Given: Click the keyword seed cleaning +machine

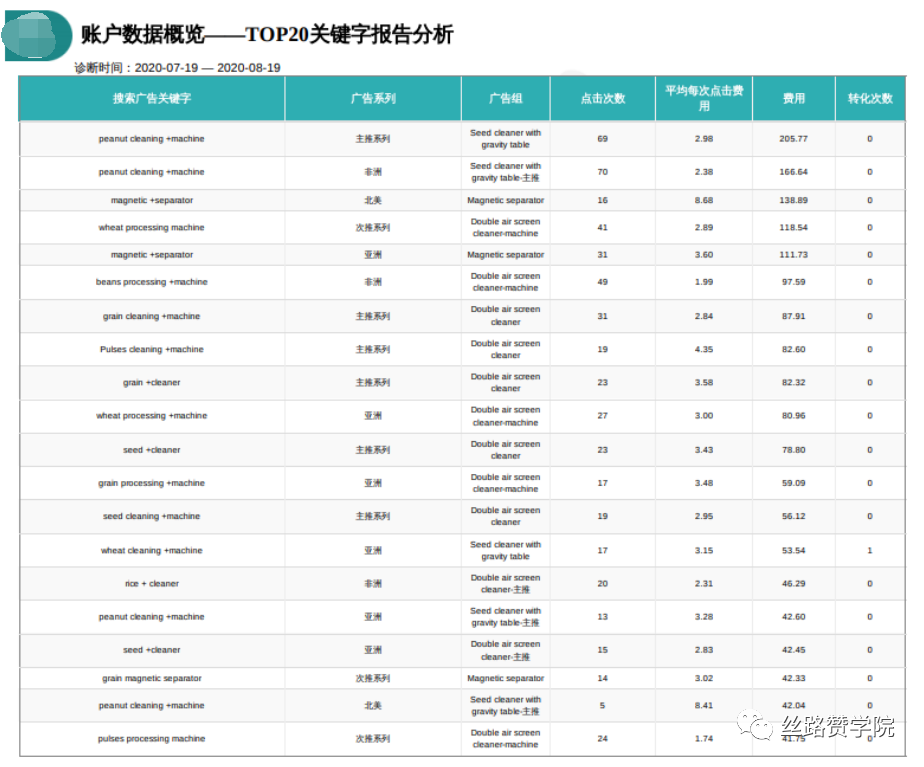Looking at the screenshot, I should (151, 516).
